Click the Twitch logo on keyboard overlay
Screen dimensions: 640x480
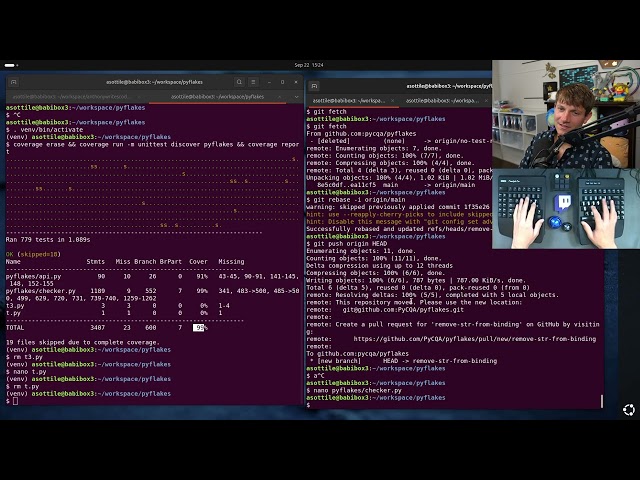[x=564, y=202]
